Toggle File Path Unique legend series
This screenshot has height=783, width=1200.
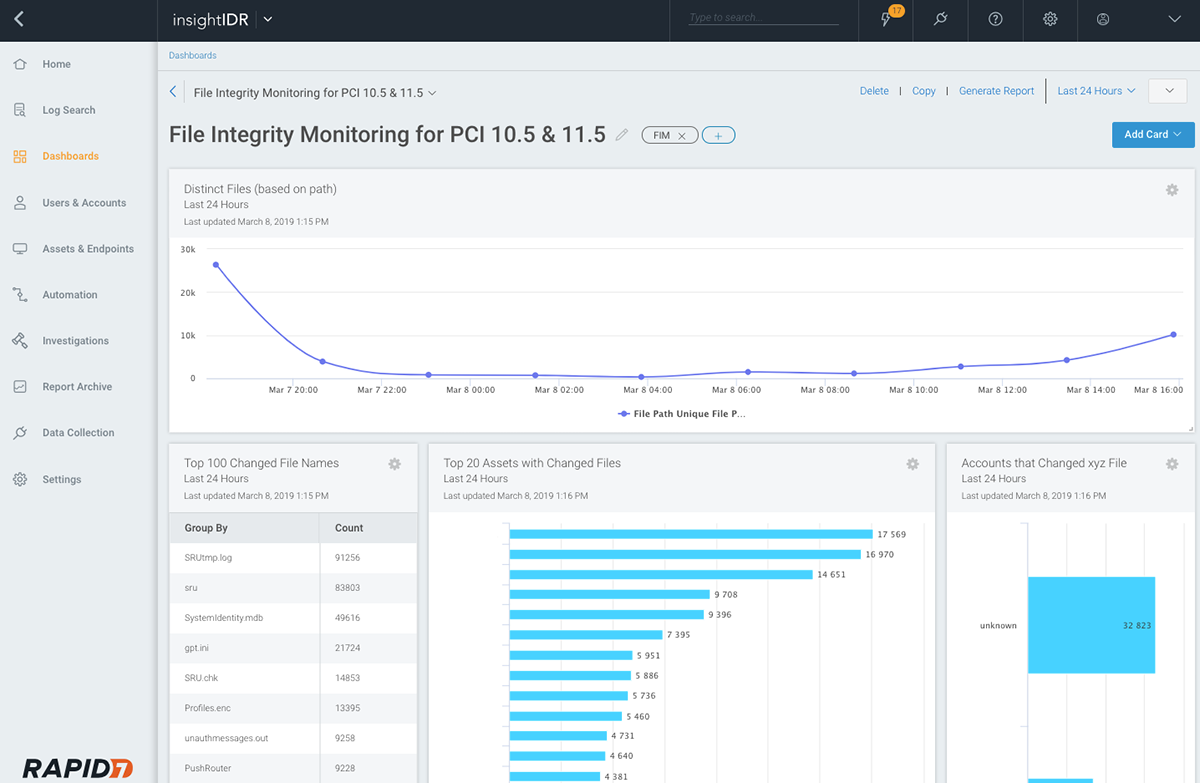682,413
